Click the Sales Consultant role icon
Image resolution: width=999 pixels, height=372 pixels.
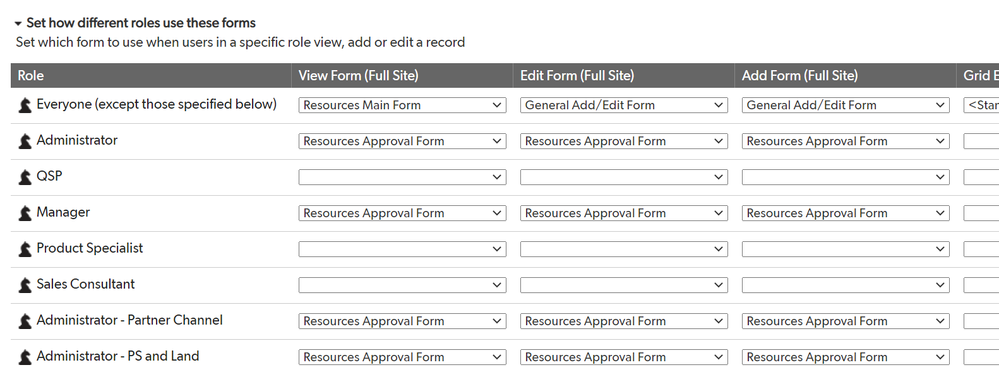coord(25,285)
